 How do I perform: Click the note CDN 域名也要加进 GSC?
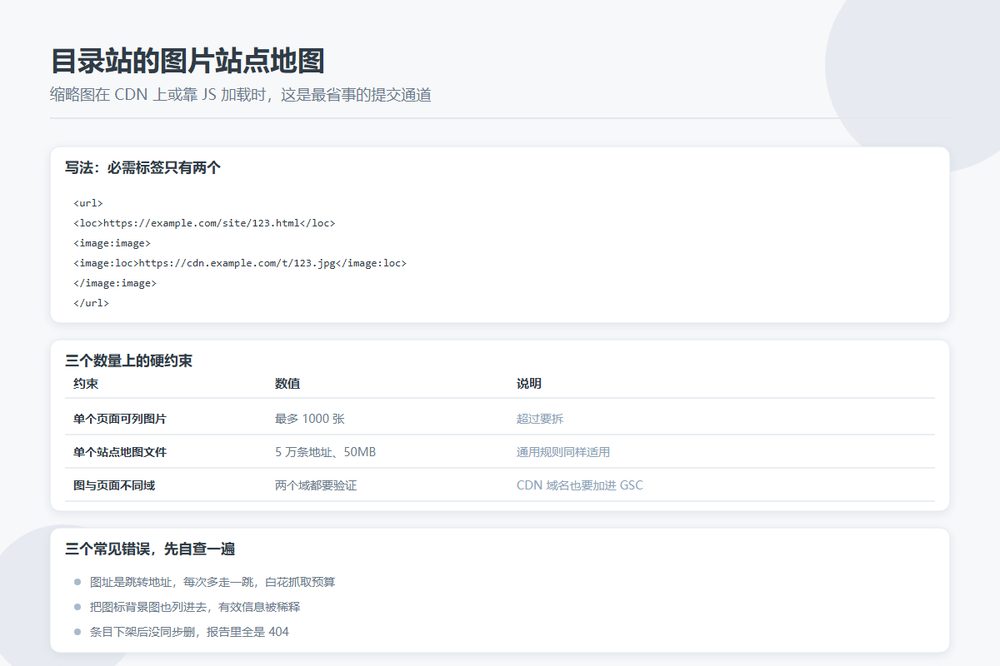pyautogui.click(x=580, y=485)
